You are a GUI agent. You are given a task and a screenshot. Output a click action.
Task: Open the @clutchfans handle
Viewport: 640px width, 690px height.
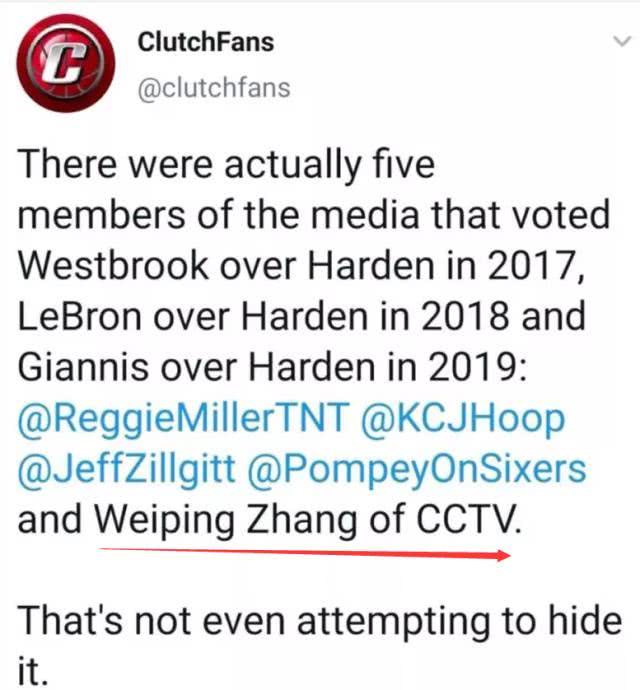(214, 88)
